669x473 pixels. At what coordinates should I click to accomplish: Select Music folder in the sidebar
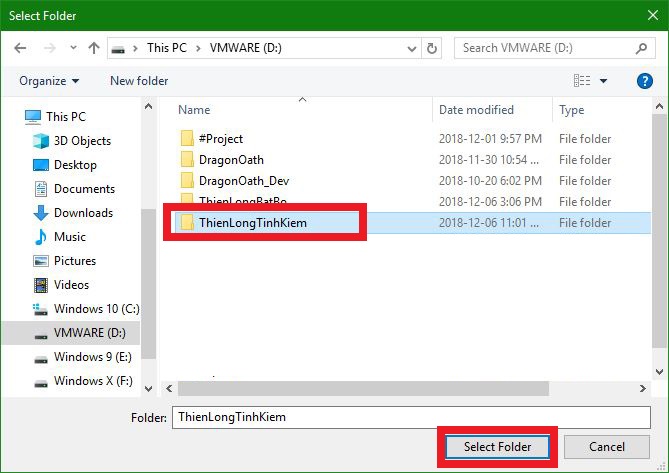(70, 237)
